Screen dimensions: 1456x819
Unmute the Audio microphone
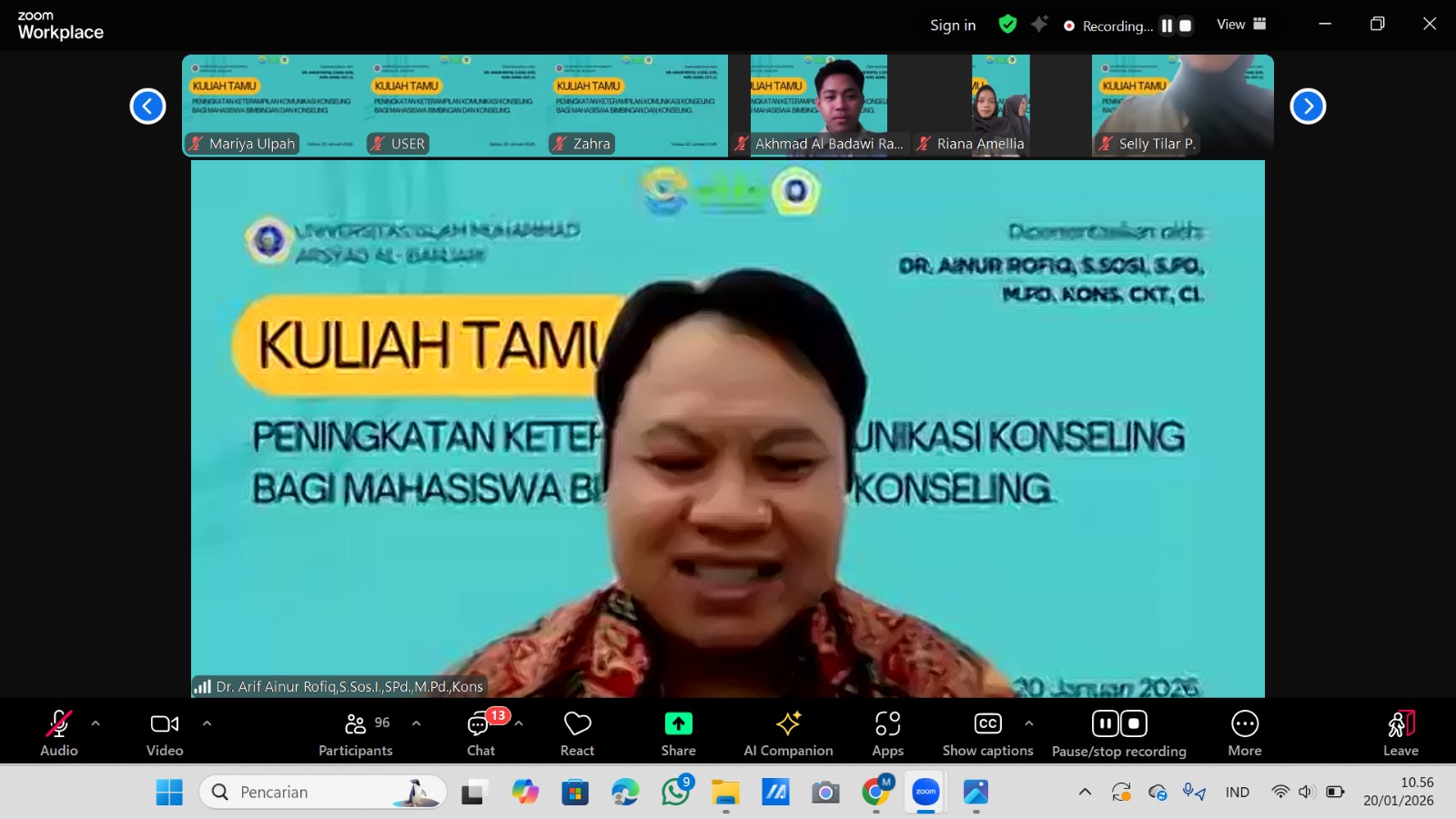[59, 724]
